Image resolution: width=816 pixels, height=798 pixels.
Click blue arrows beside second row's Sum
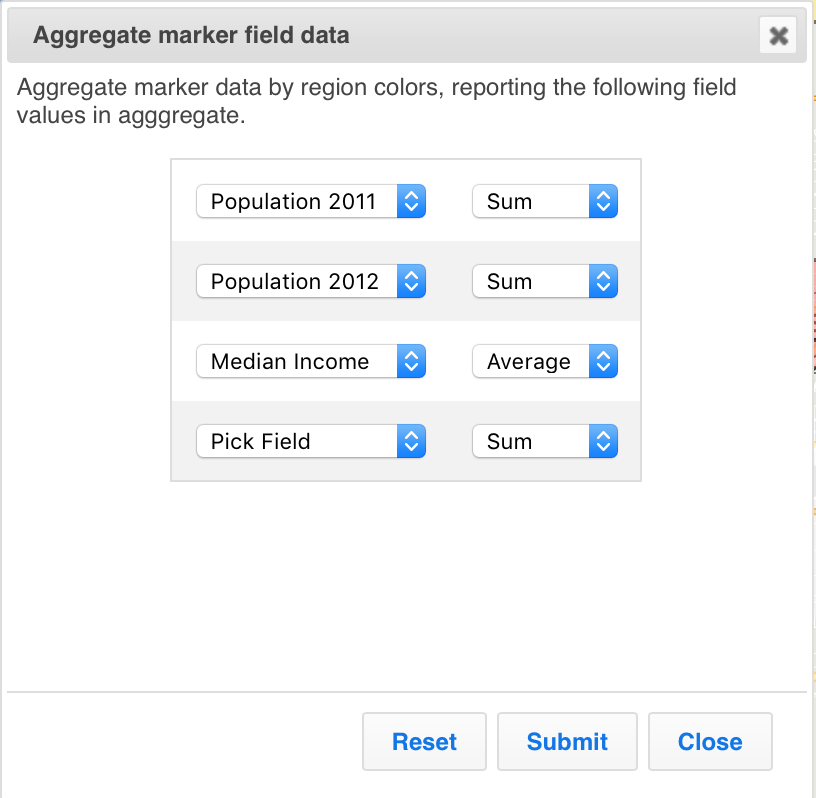(603, 281)
